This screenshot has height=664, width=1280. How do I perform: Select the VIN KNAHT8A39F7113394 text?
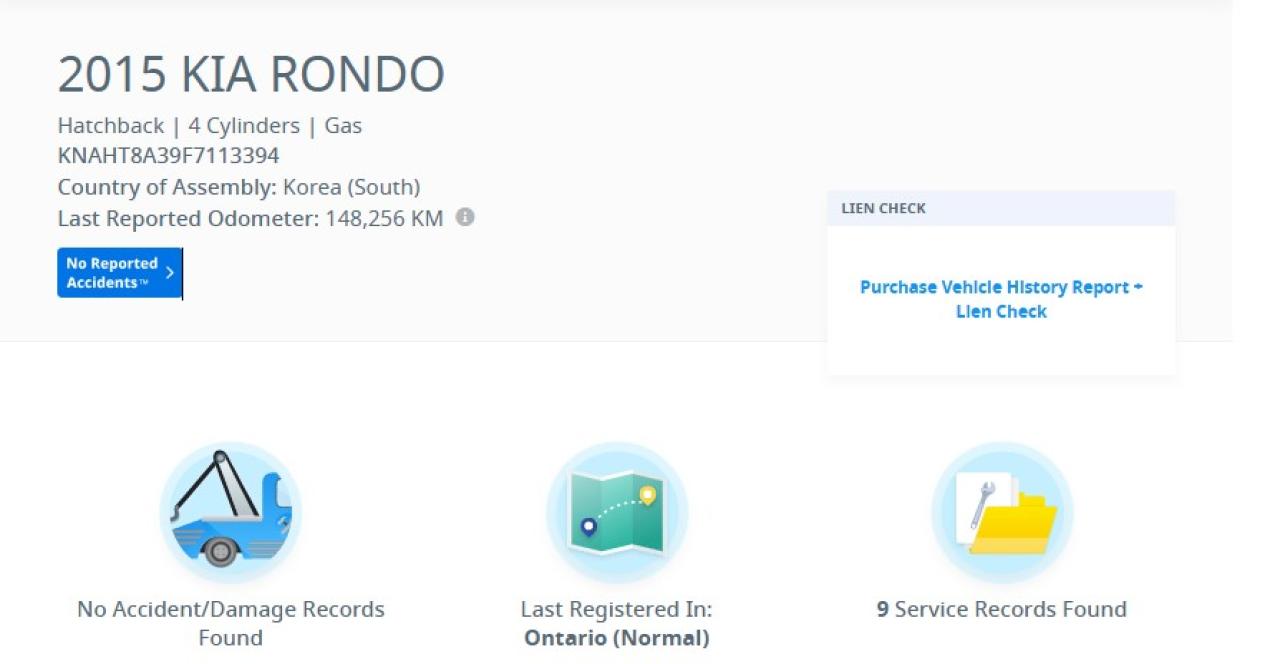point(168,156)
